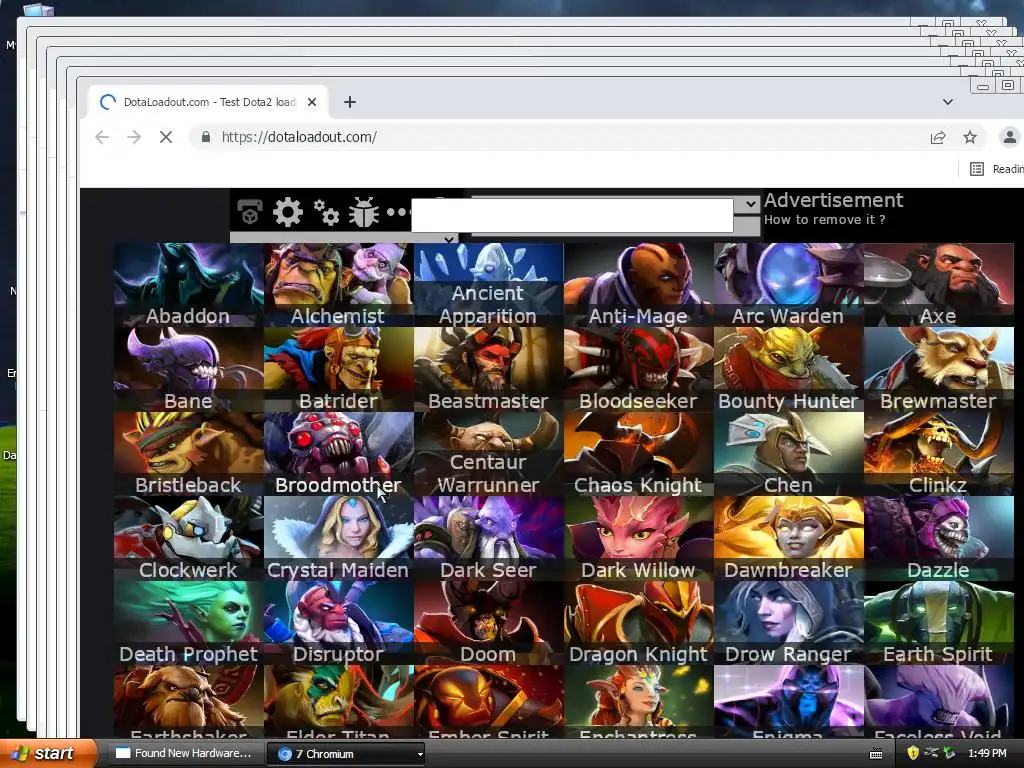Select the Chaos Knight hero

coord(638,453)
